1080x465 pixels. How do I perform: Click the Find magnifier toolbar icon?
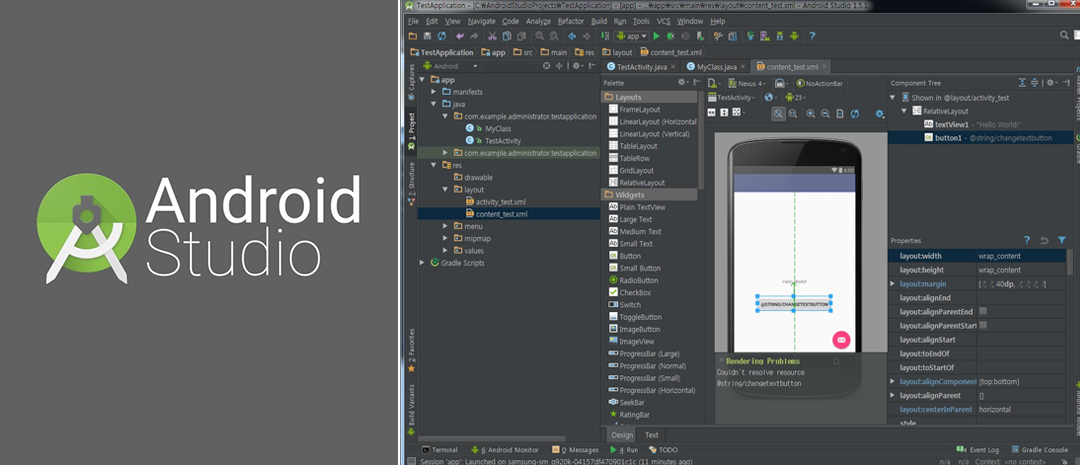pos(539,36)
